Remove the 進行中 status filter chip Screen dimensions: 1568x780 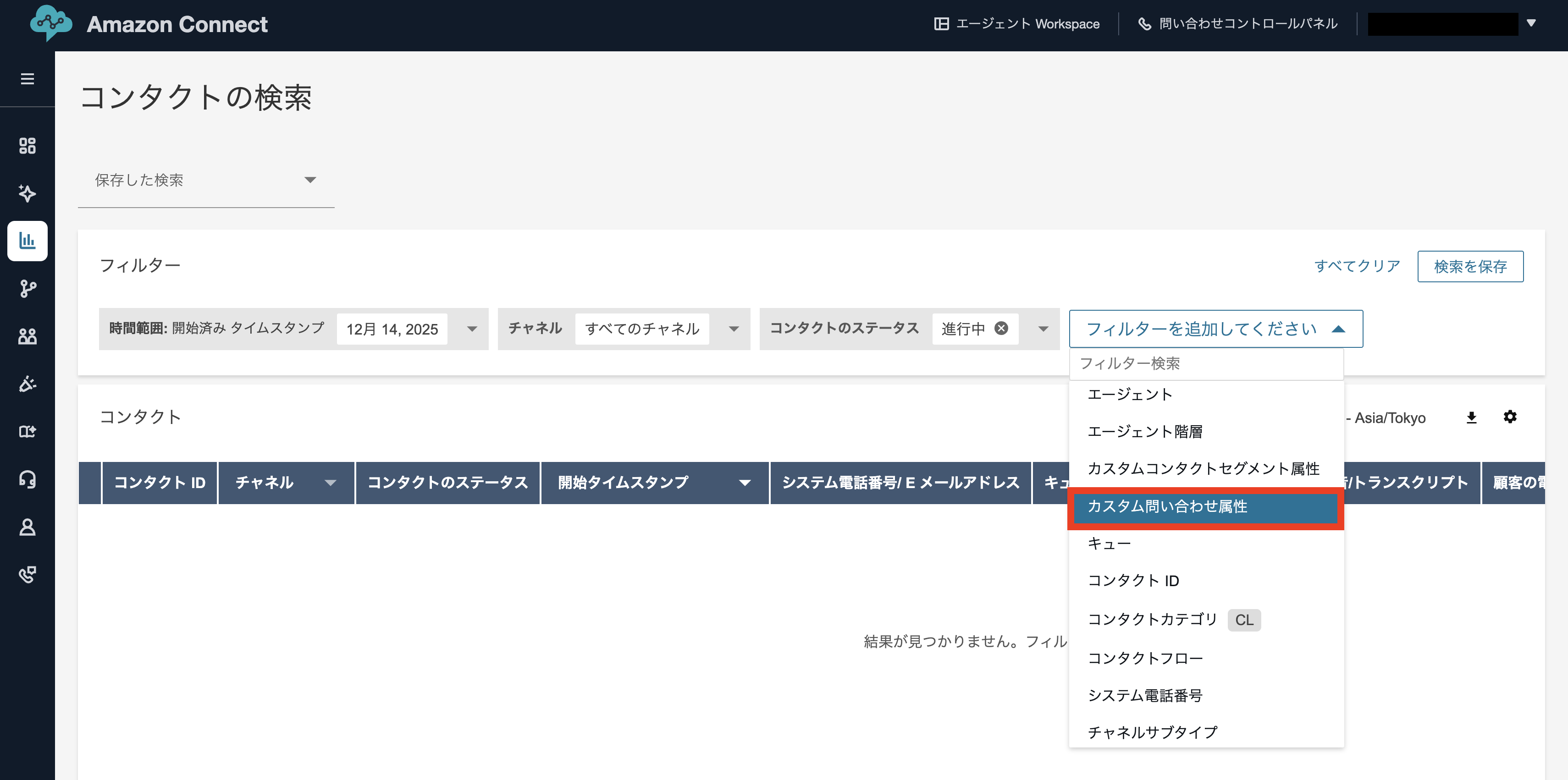pos(1001,329)
